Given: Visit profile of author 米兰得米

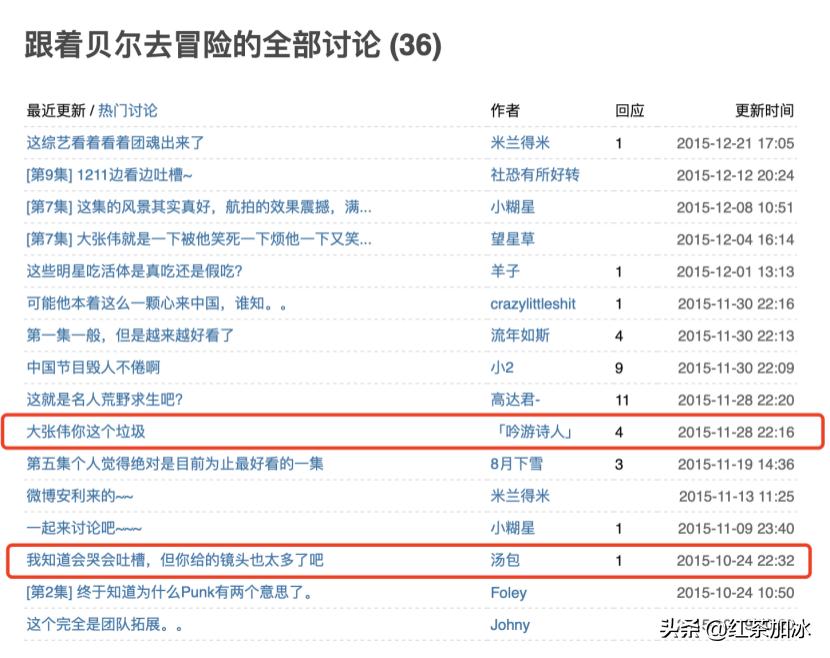Looking at the screenshot, I should tap(522, 142).
